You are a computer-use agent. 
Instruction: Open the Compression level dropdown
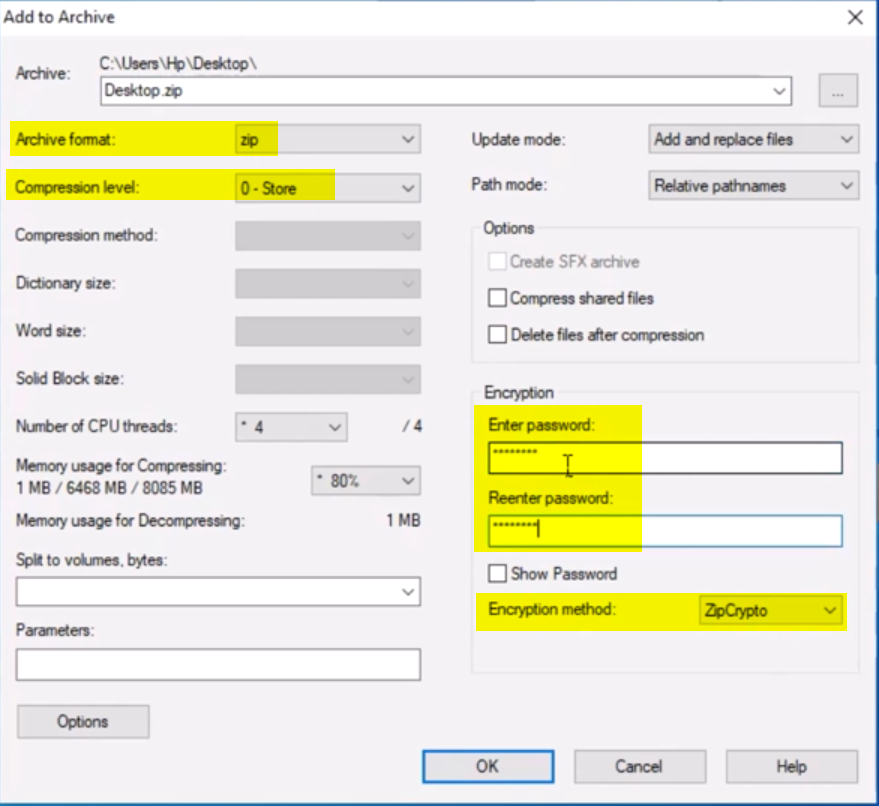click(x=407, y=187)
